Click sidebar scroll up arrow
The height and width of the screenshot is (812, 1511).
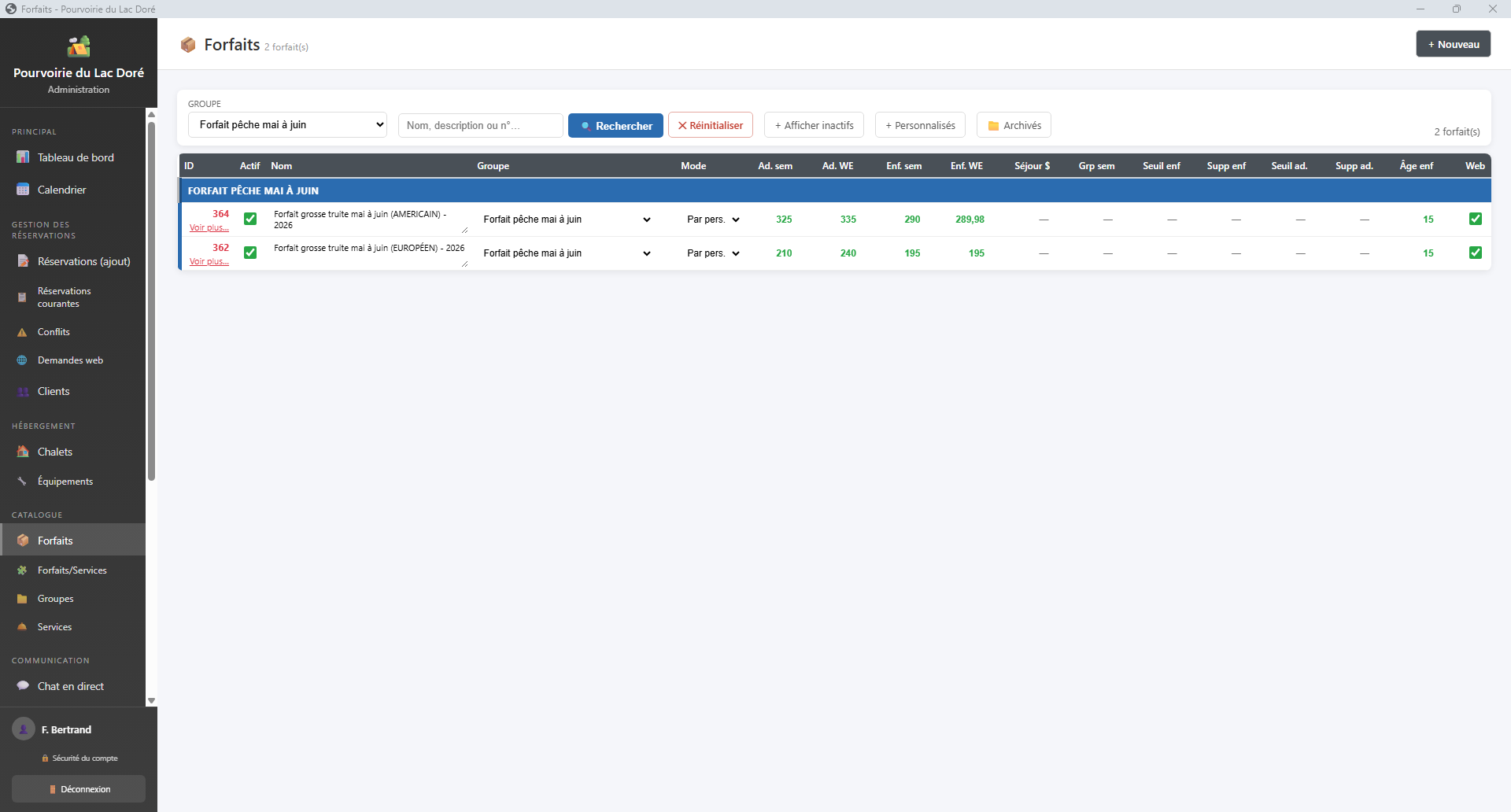coord(151,114)
